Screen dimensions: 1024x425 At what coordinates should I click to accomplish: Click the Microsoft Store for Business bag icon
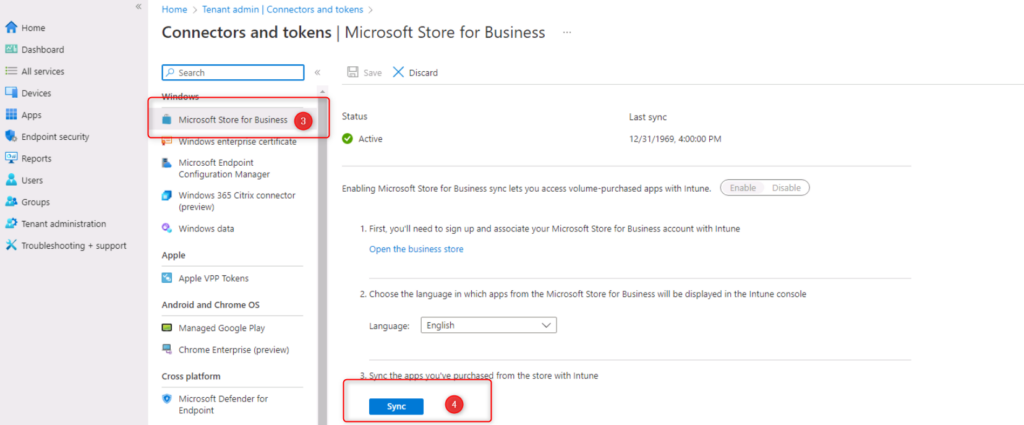point(167,120)
